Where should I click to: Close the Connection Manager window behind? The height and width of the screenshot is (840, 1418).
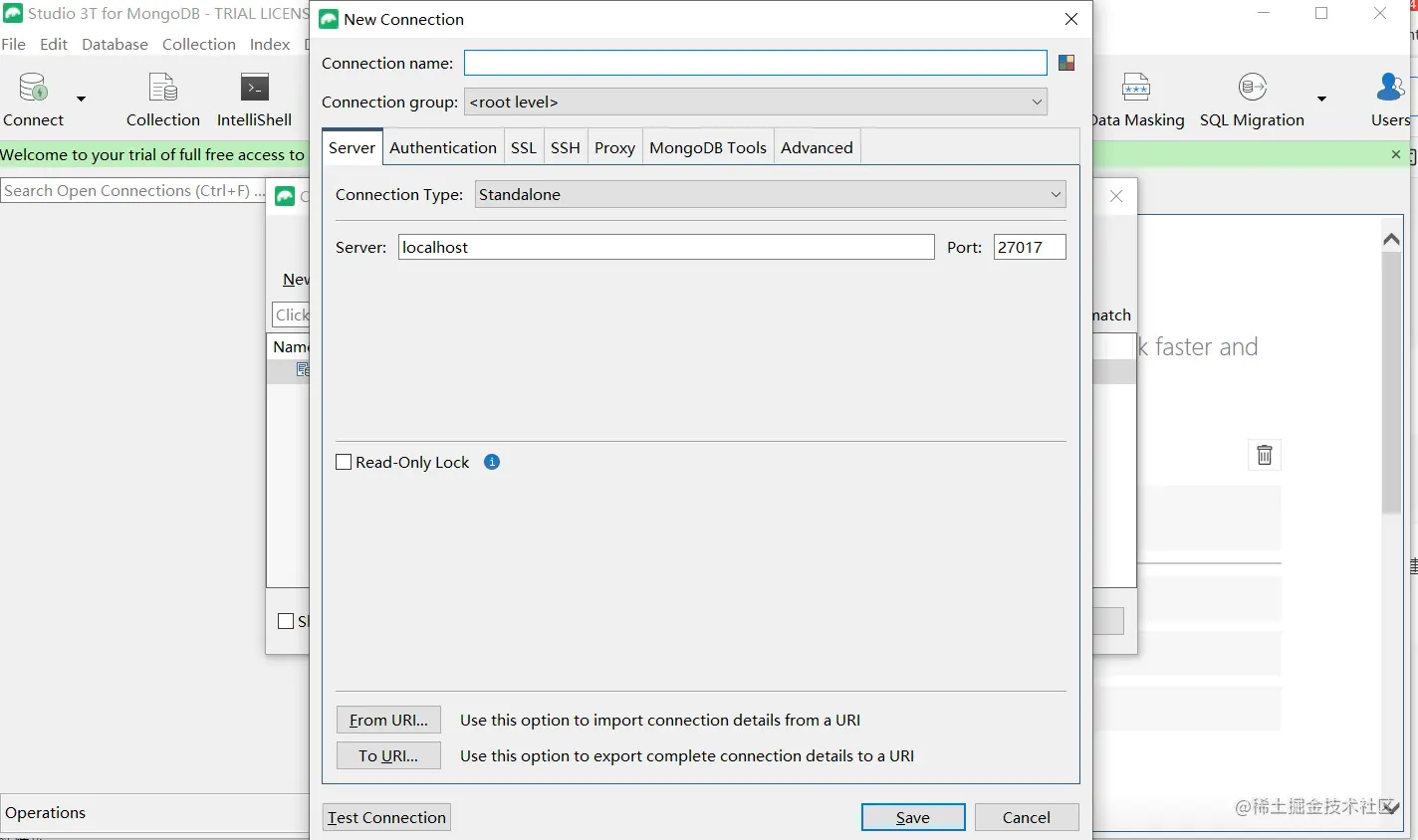pos(1116,196)
